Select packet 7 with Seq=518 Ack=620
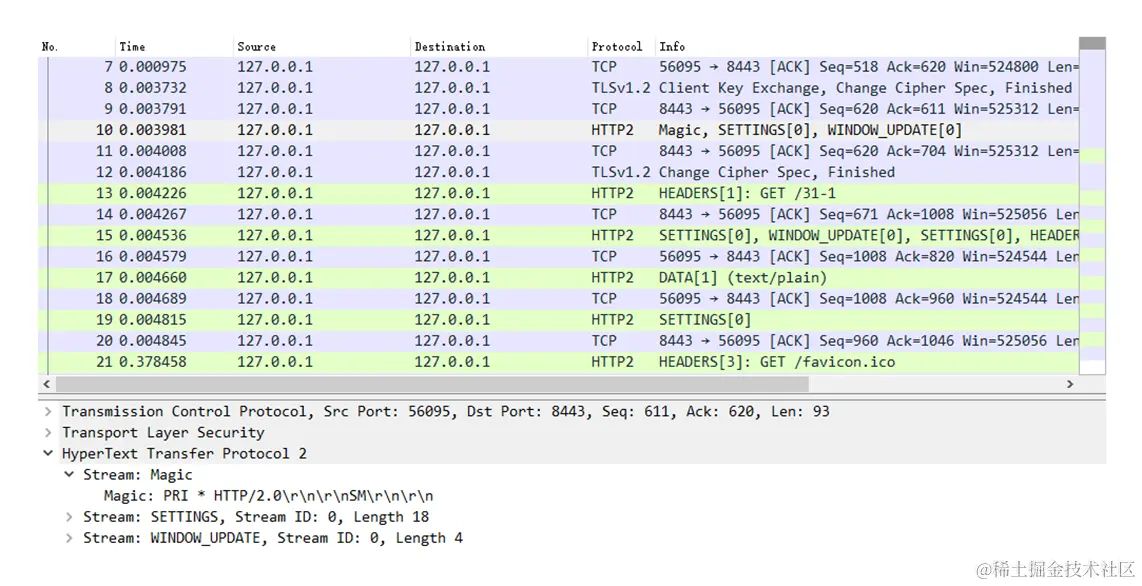 click(558, 67)
